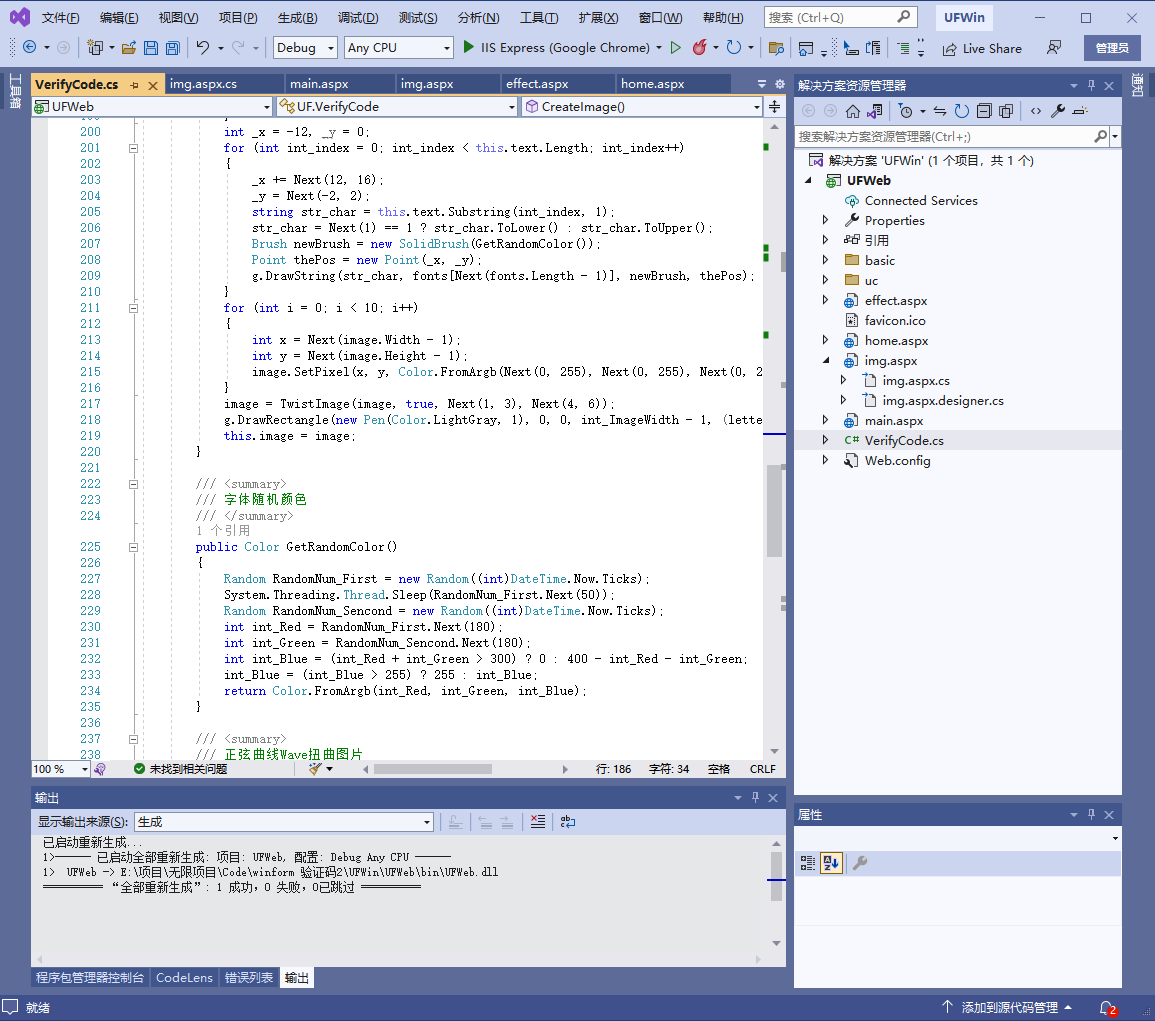This screenshot has height=1021, width=1155.
Task: Click the Live Share button
Action: click(x=982, y=49)
